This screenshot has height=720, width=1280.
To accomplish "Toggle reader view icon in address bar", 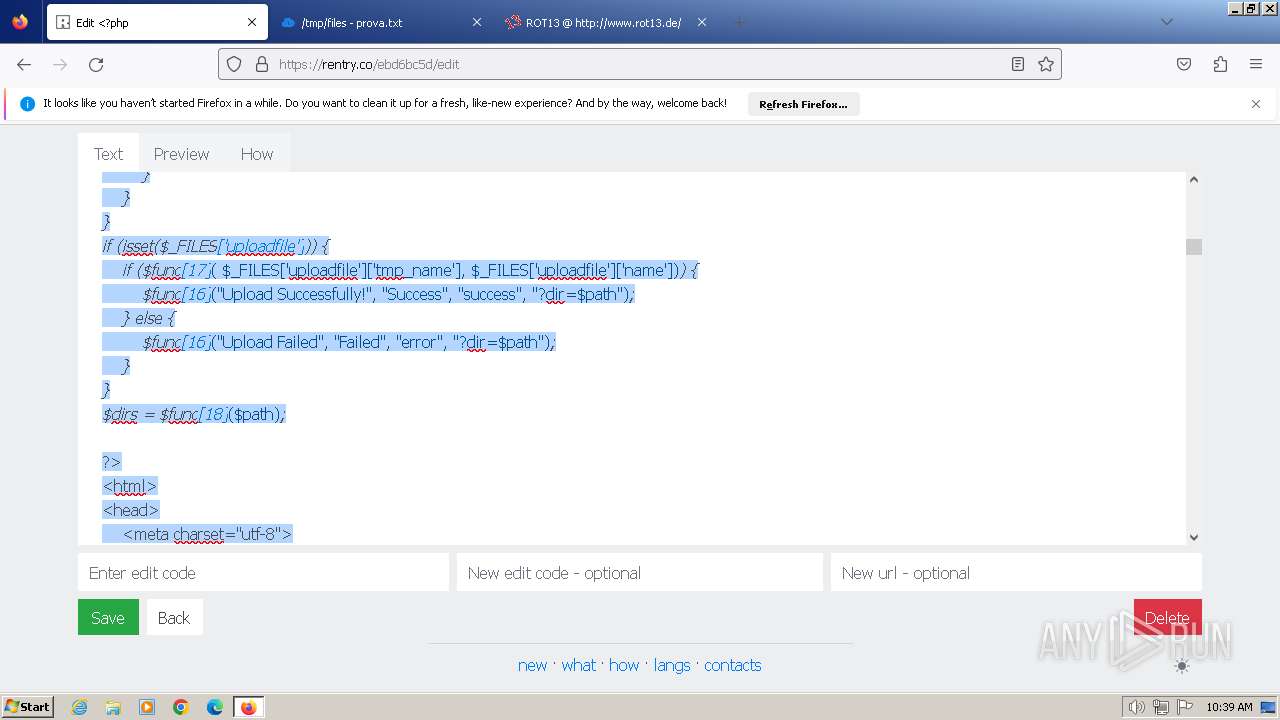I will (x=1018, y=64).
